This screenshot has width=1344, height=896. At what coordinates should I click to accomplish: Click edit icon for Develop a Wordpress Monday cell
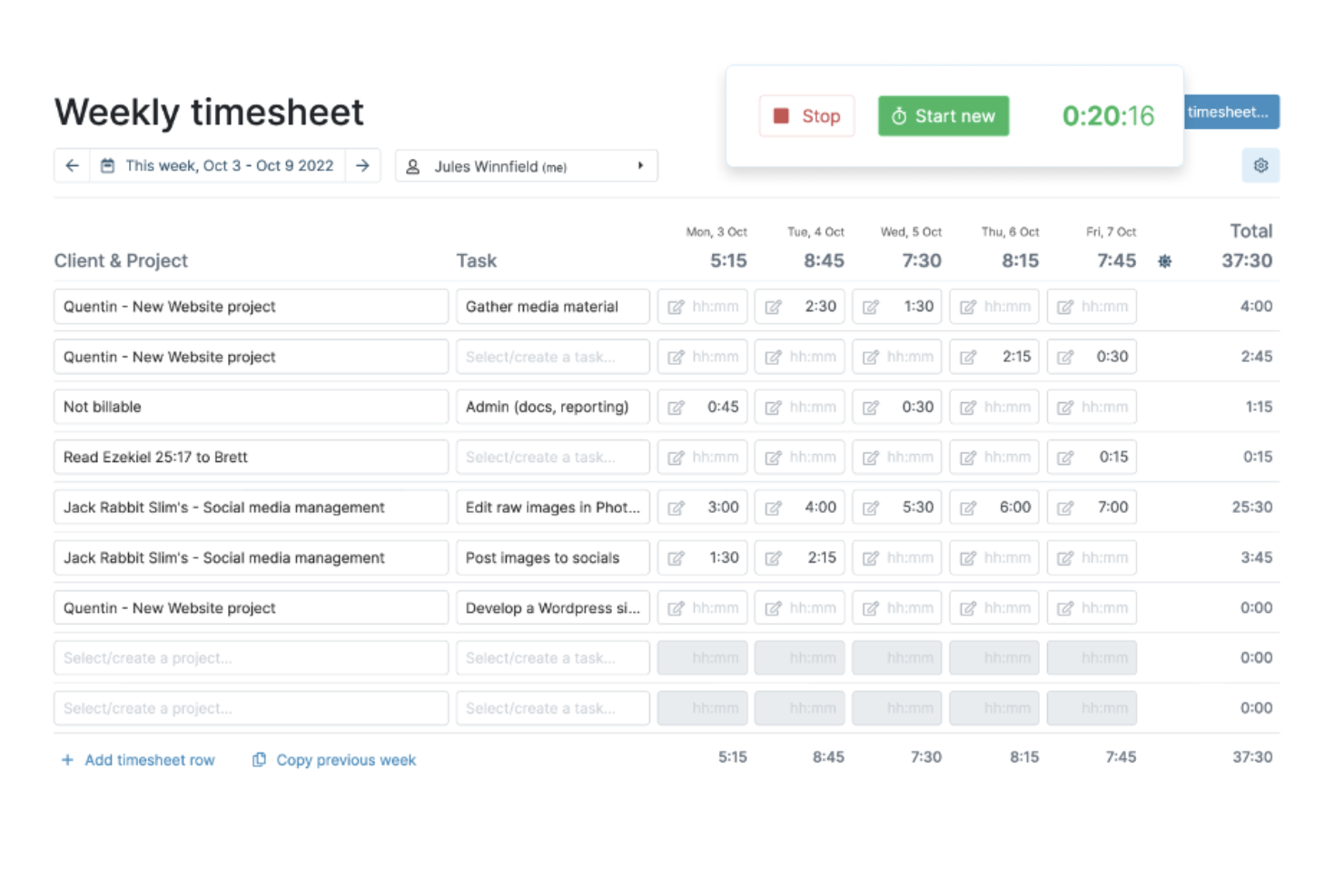pos(676,608)
